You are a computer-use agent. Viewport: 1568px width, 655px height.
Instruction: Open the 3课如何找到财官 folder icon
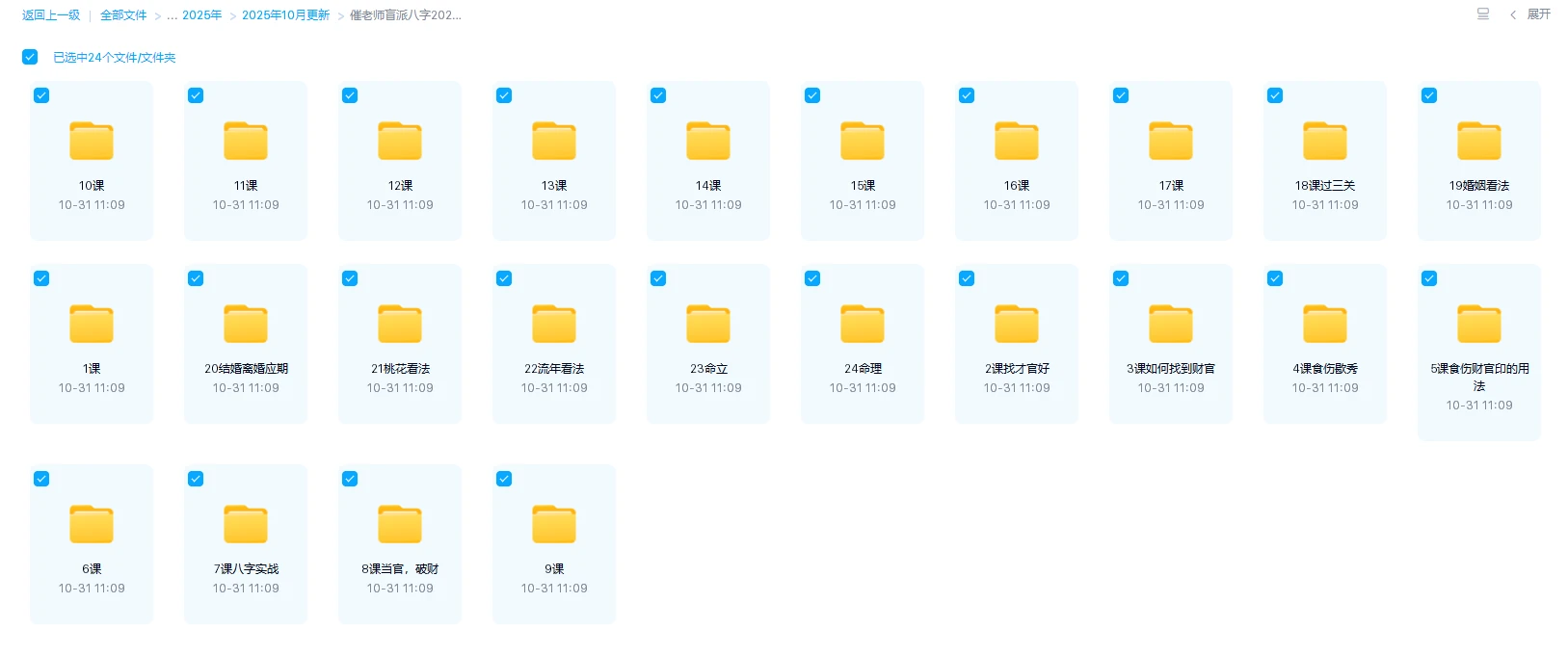pyautogui.click(x=1171, y=324)
